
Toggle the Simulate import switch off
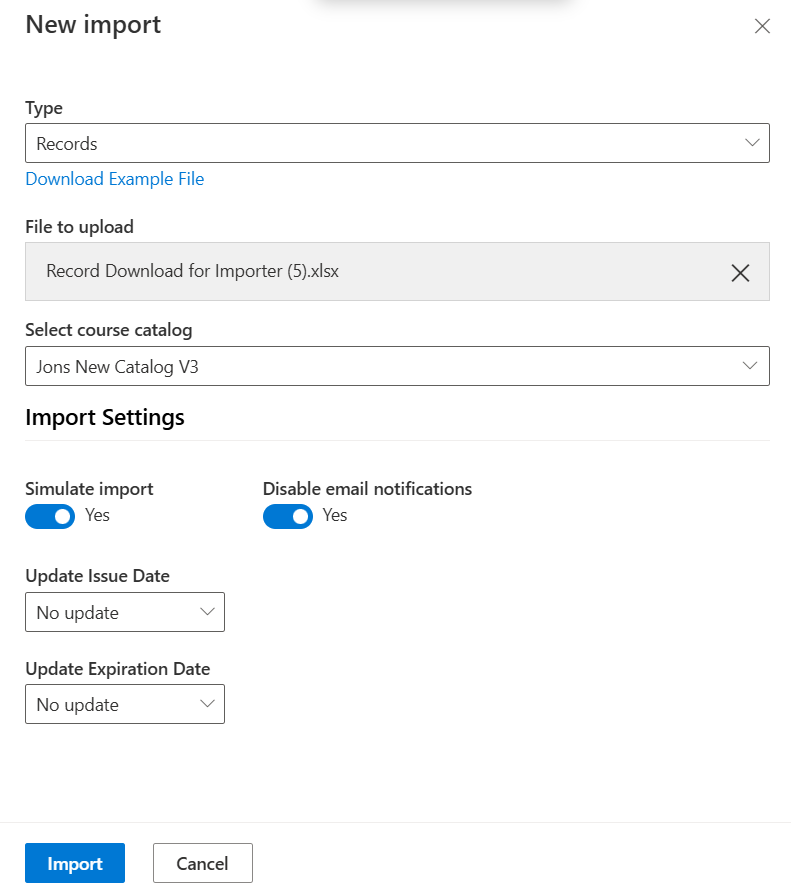50,516
